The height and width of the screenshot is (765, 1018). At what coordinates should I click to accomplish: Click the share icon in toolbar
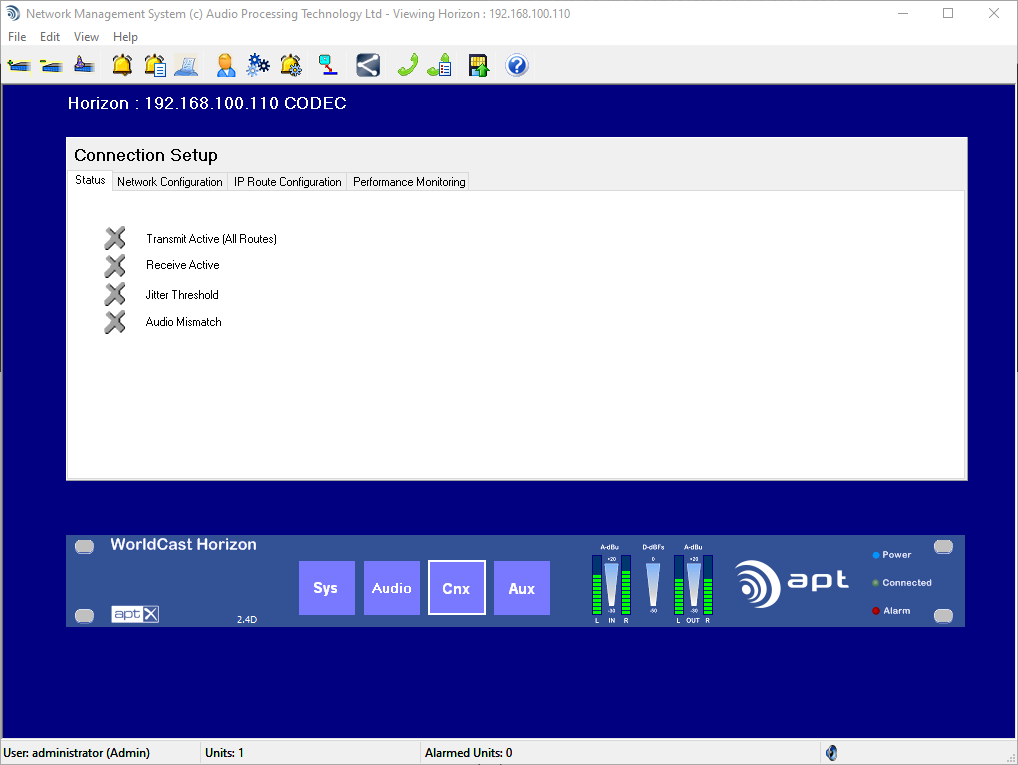[x=368, y=66]
